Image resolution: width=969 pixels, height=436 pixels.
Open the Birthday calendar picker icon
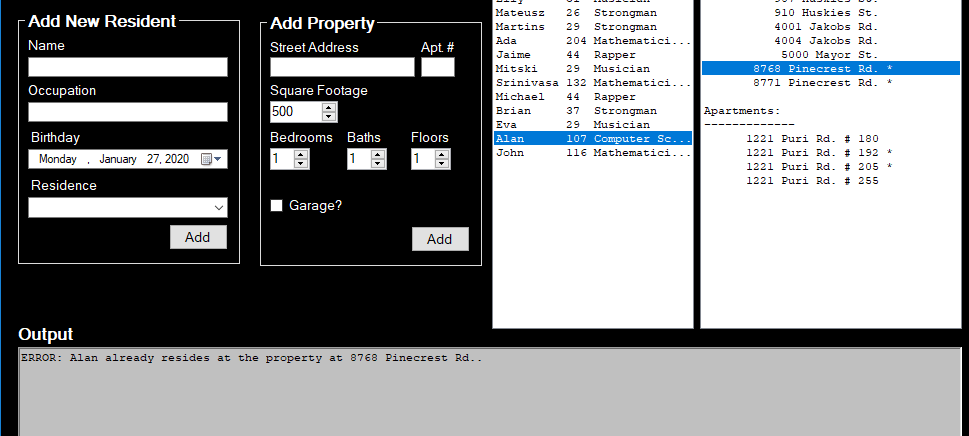pyautogui.click(x=206, y=159)
